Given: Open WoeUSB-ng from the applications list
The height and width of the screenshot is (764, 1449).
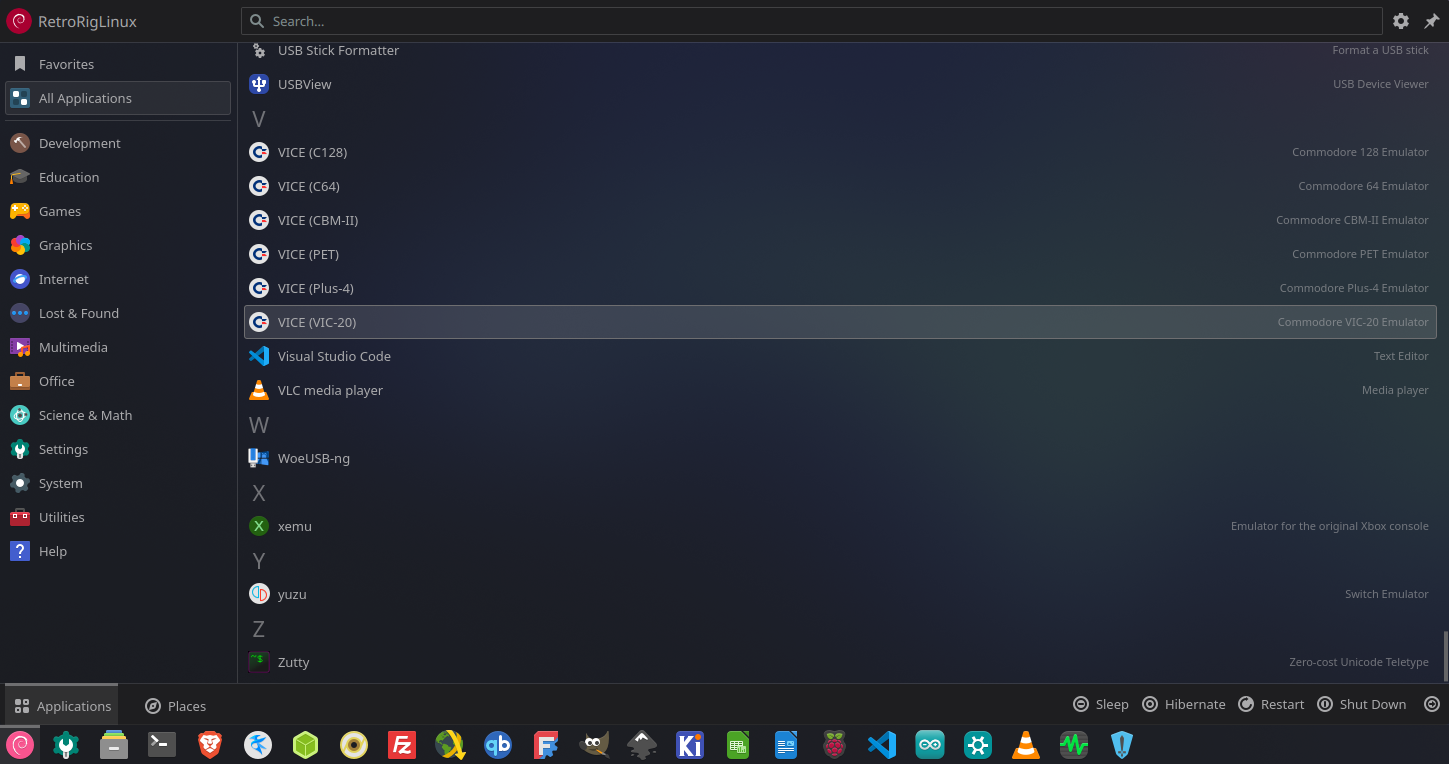Looking at the screenshot, I should pyautogui.click(x=314, y=458).
